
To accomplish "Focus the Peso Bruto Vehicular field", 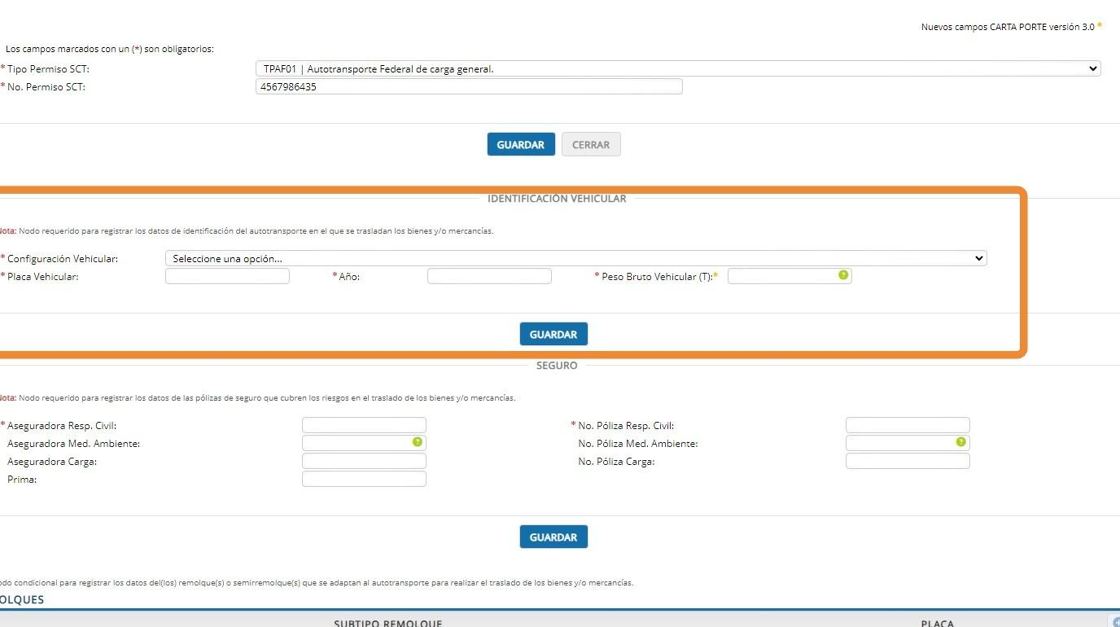I will click(789, 276).
